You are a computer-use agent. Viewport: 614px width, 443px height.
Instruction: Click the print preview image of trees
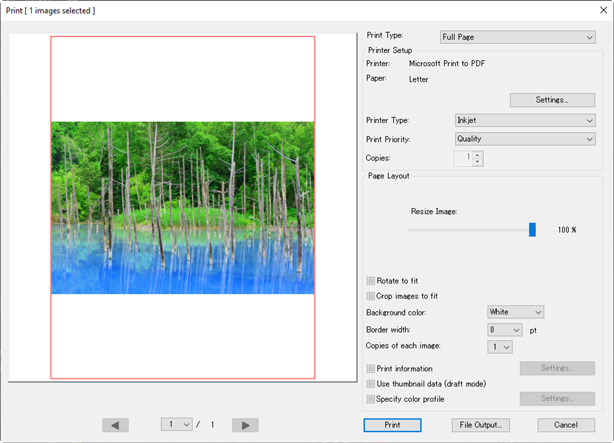tap(182, 208)
